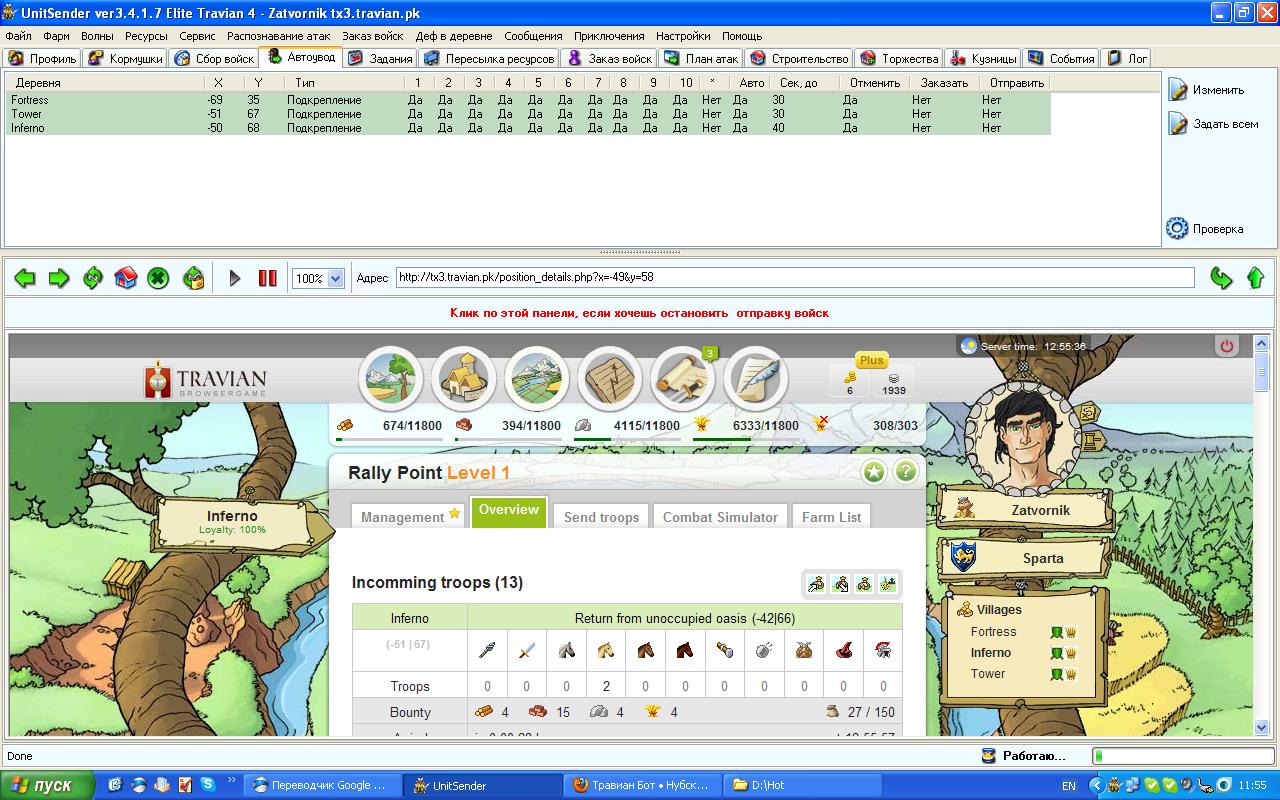Open Travian resources view round icon
This screenshot has width=1280, height=800.
point(391,379)
